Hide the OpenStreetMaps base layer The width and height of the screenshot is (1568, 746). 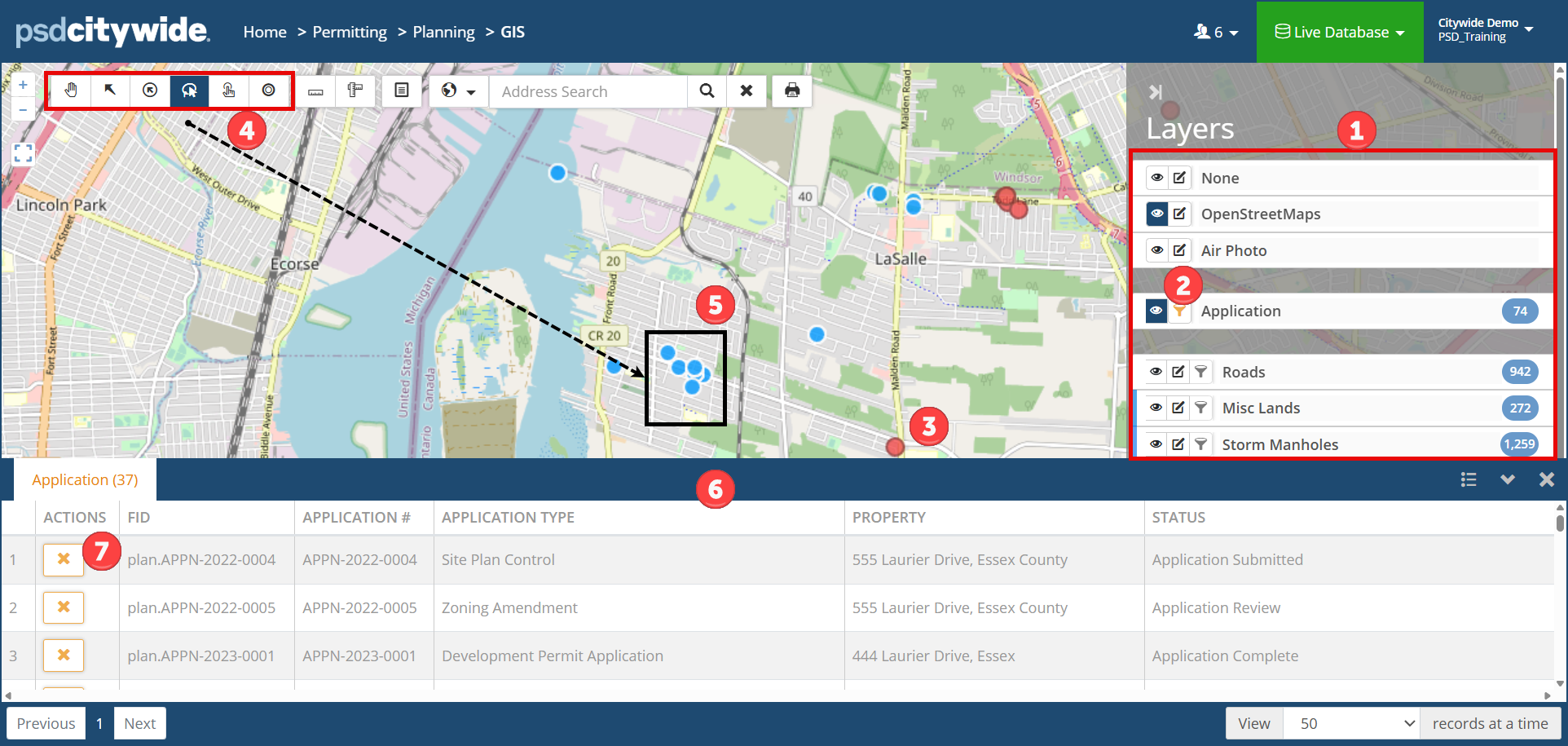click(x=1156, y=214)
